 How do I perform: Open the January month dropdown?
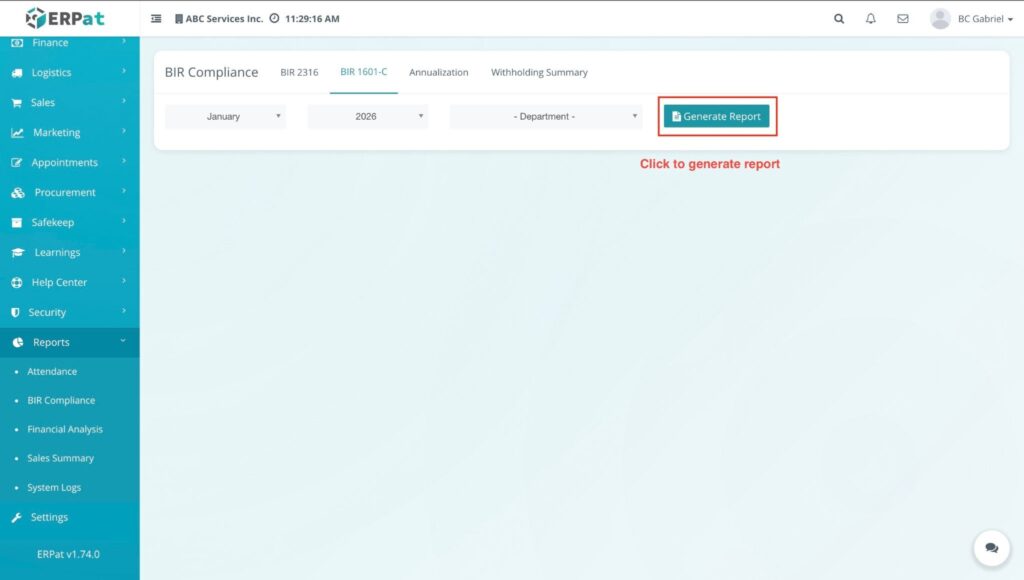tap(225, 116)
